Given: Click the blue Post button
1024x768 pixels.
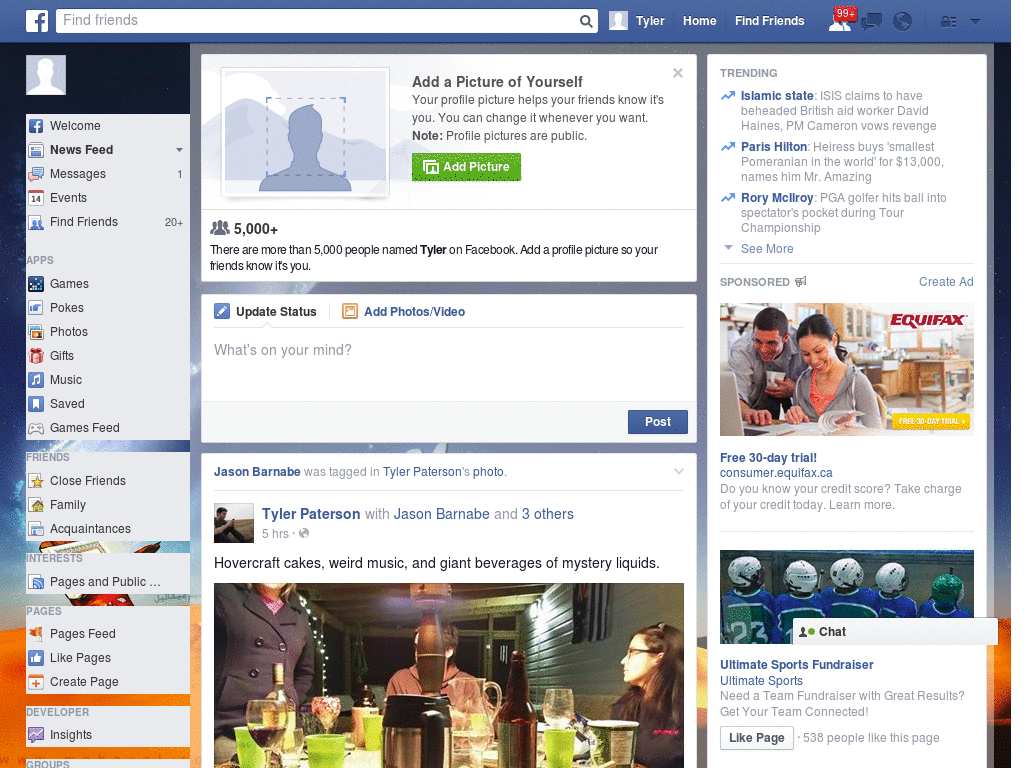Looking at the screenshot, I should (x=658, y=422).
